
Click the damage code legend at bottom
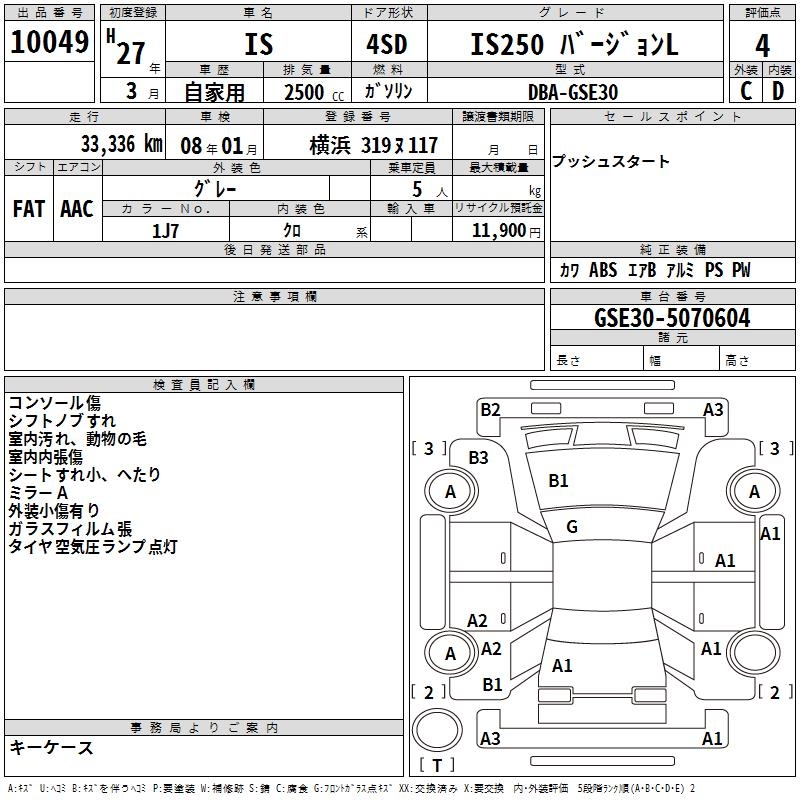351,788
